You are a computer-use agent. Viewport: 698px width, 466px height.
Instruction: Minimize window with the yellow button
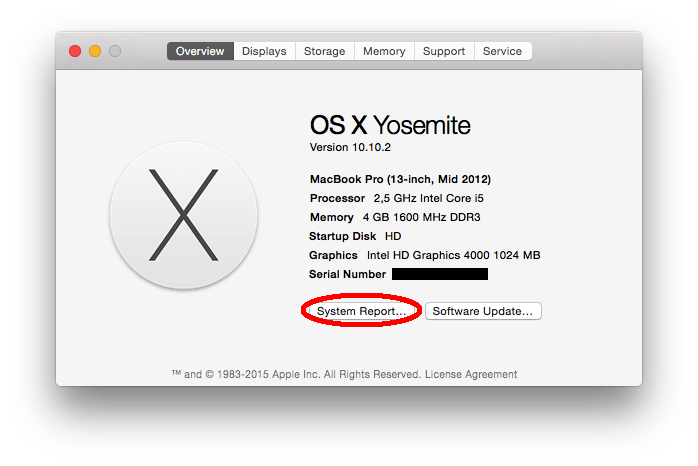coord(95,51)
